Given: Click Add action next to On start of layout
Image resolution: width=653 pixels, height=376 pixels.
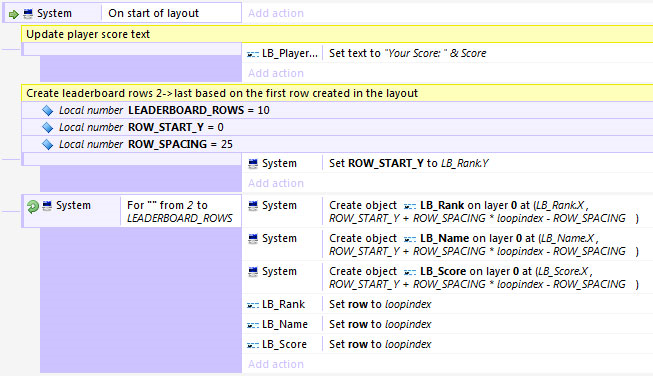Looking at the screenshot, I should click(276, 13).
